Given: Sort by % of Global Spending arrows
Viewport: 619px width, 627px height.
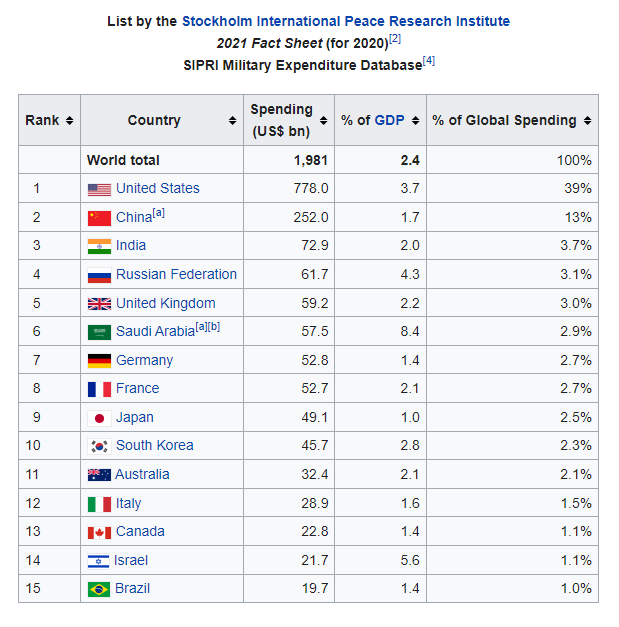Looking at the screenshot, I should point(587,121).
